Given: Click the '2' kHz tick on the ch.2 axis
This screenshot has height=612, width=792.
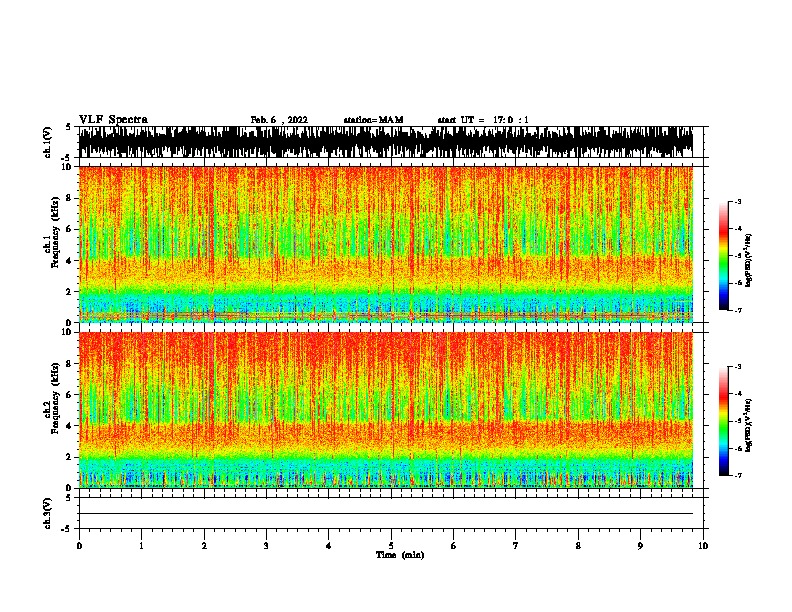Looking at the screenshot, I should coord(69,457).
